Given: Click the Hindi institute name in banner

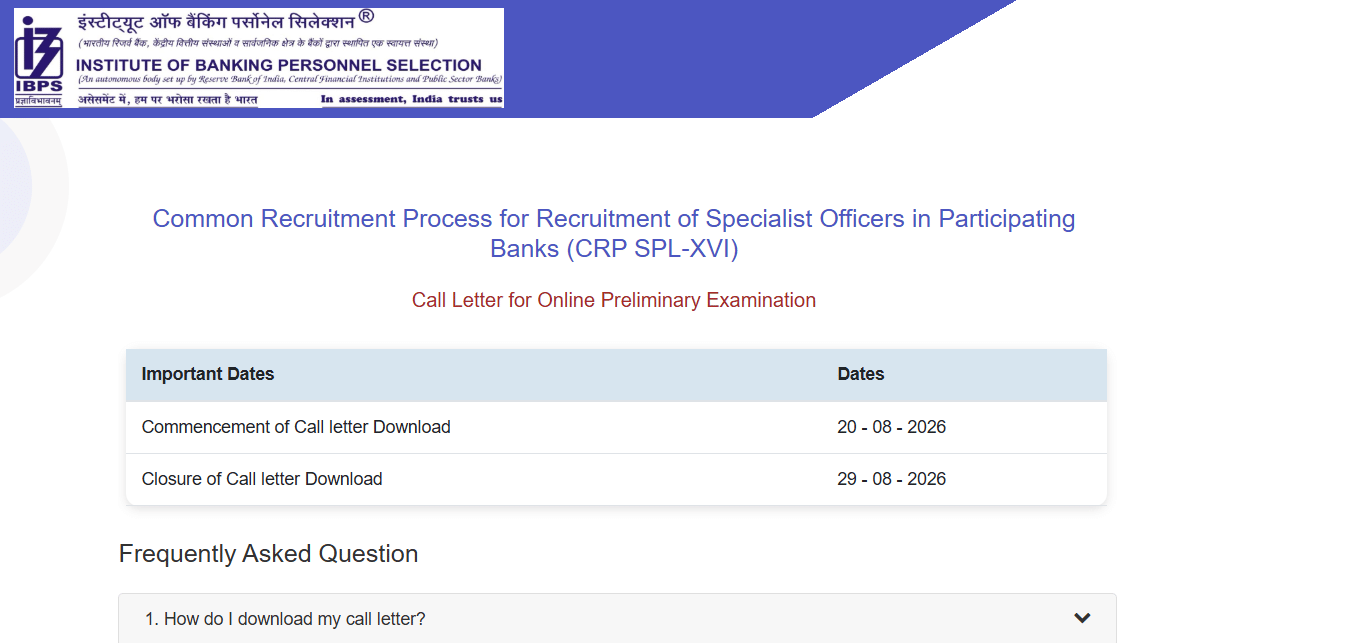Looking at the screenshot, I should [216, 22].
